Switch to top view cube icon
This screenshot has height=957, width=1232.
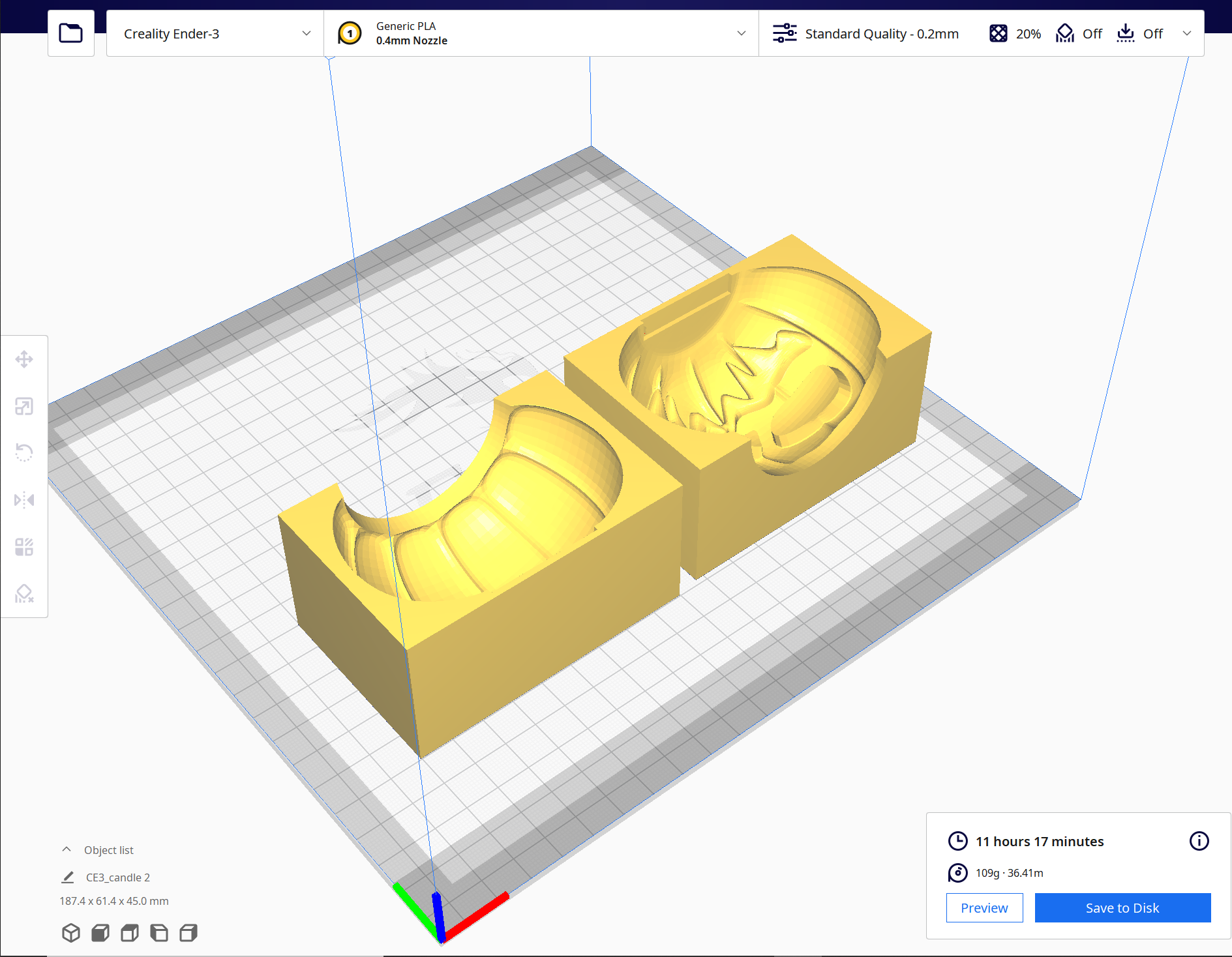[x=130, y=933]
